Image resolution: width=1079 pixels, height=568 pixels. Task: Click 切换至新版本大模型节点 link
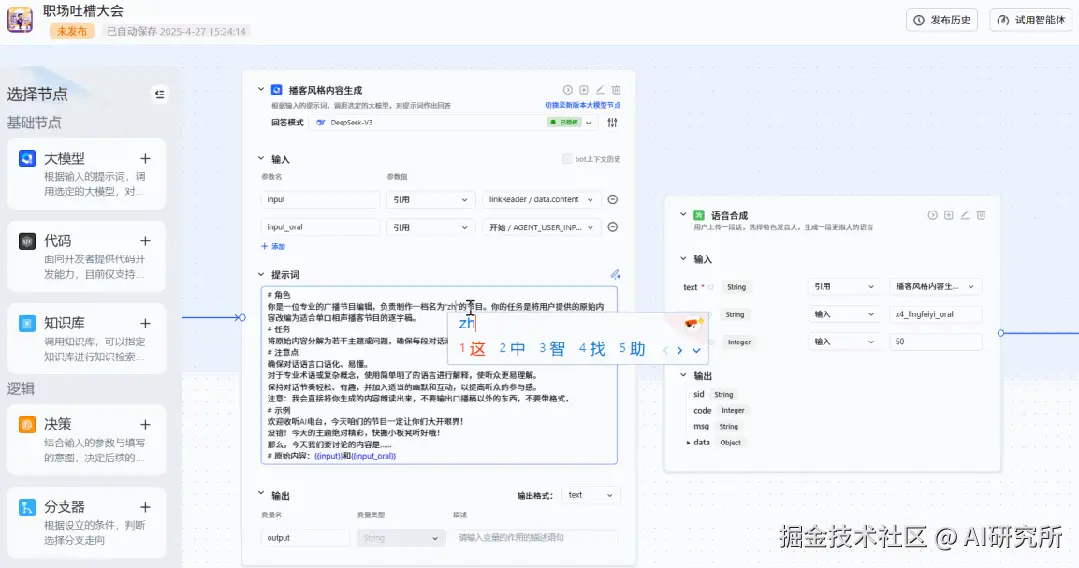(x=582, y=105)
